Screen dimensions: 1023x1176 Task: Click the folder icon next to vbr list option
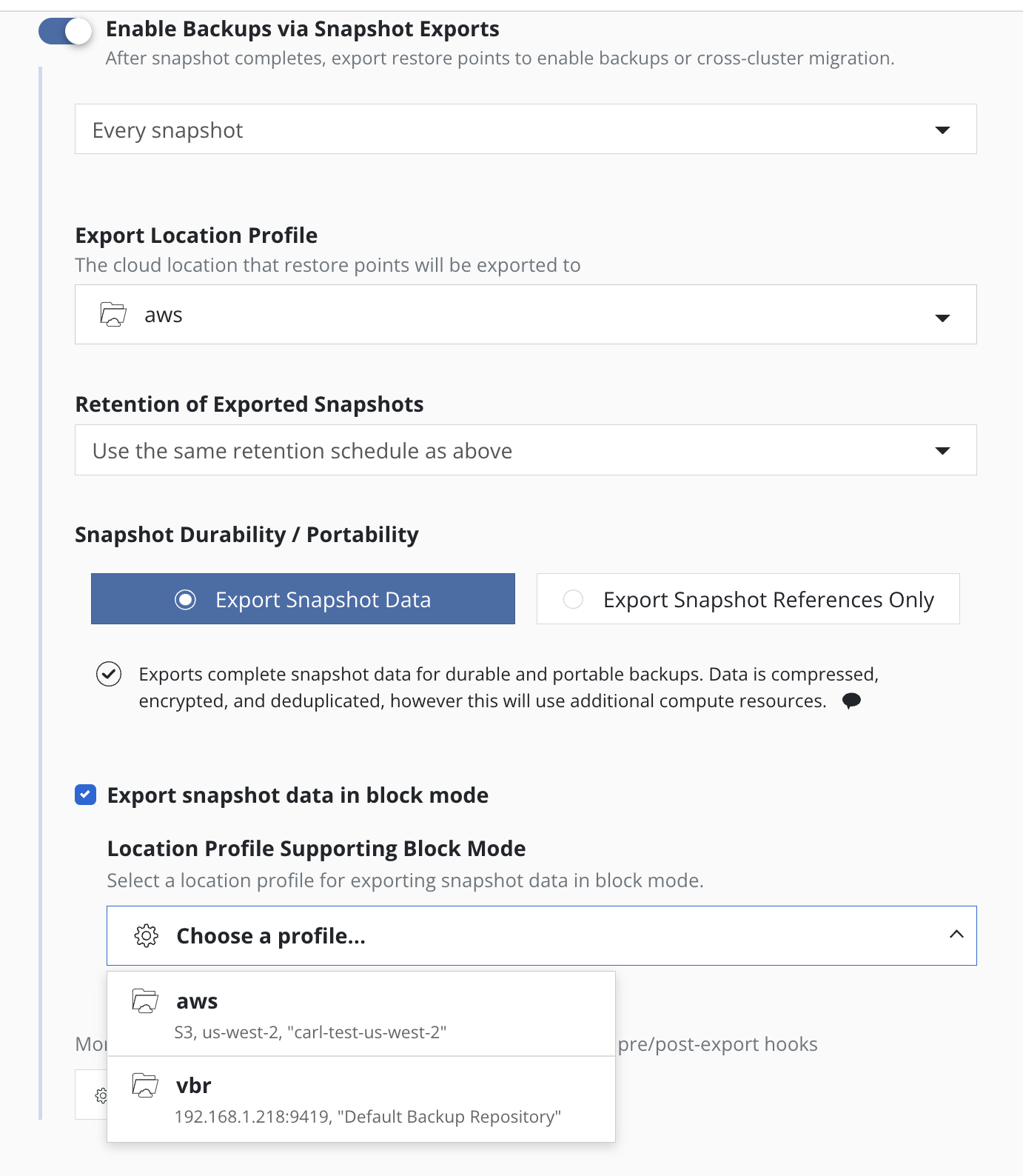(x=145, y=1086)
